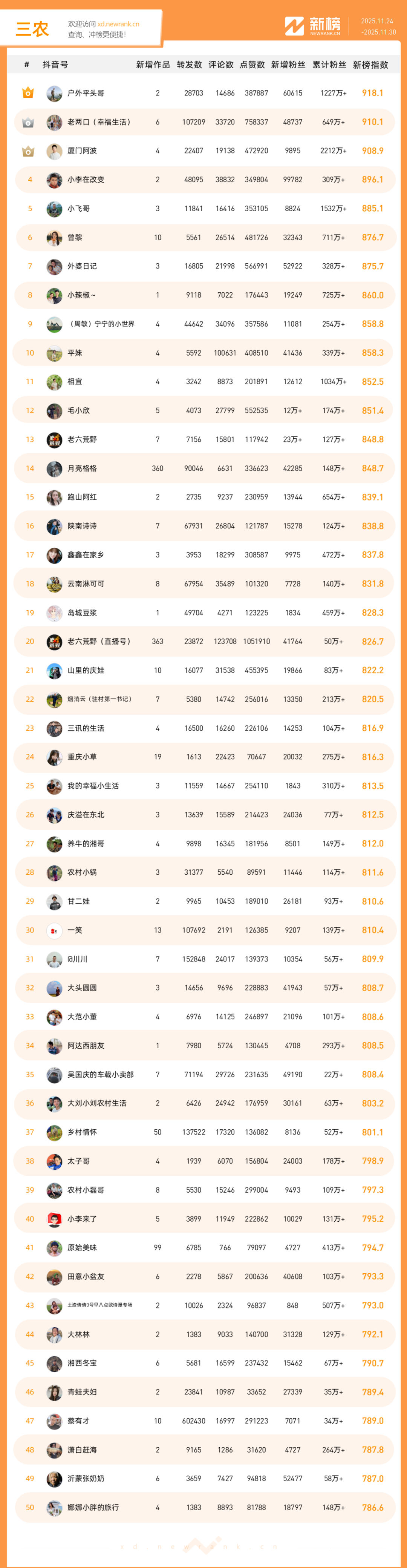This screenshot has height=1568, width=407.
Task: Click 老六荒野 avatar at rank 13
Action: click(x=54, y=439)
